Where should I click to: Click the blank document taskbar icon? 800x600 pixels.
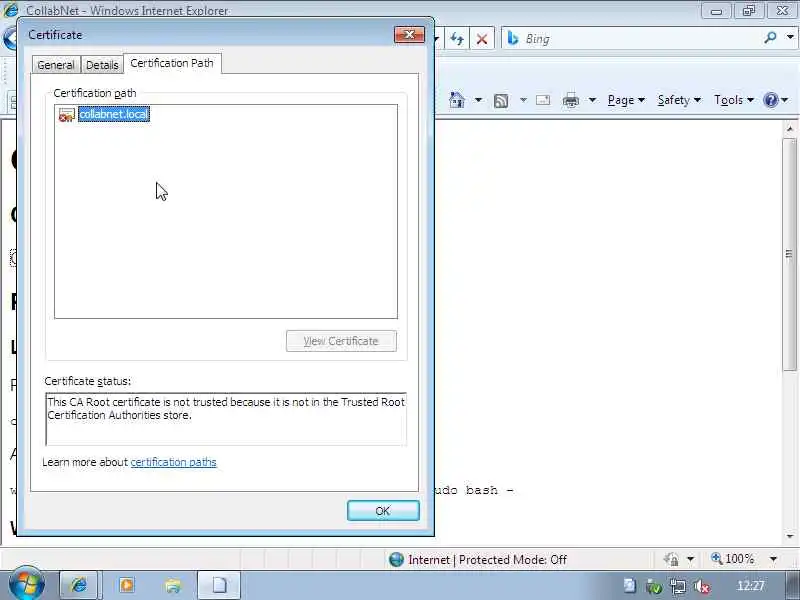[219, 585]
